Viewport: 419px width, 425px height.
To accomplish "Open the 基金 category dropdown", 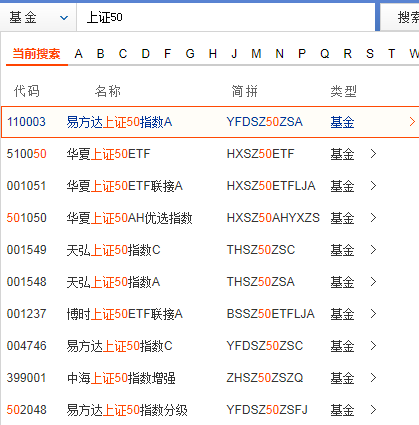I will tap(38, 17).
